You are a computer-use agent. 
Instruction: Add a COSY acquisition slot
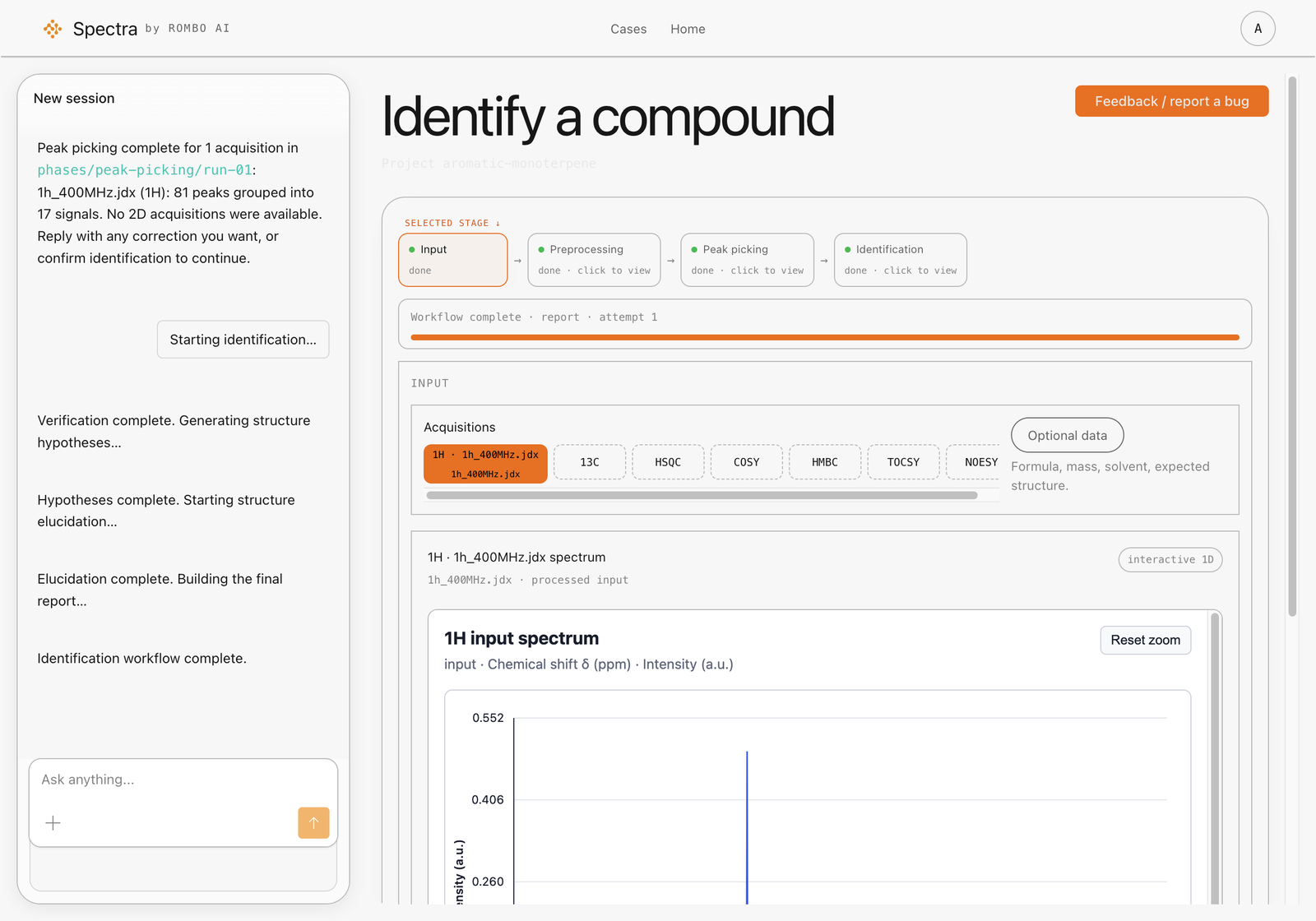coord(747,462)
